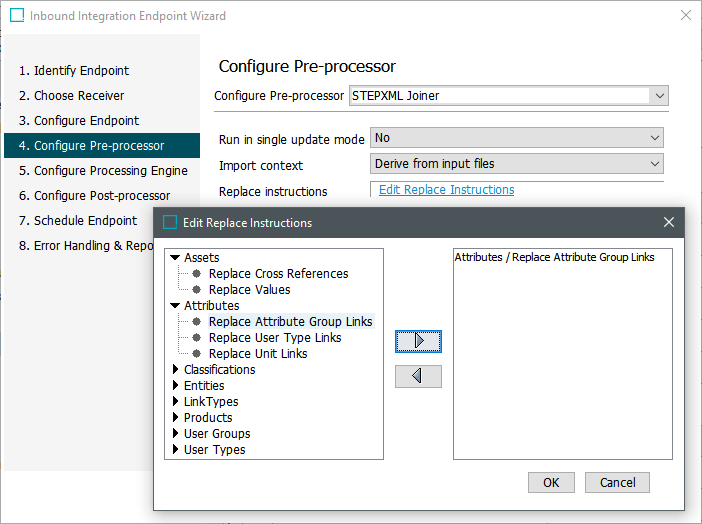The height and width of the screenshot is (524, 702).
Task: Click the Edit Replace Instructions link
Action: point(446,190)
